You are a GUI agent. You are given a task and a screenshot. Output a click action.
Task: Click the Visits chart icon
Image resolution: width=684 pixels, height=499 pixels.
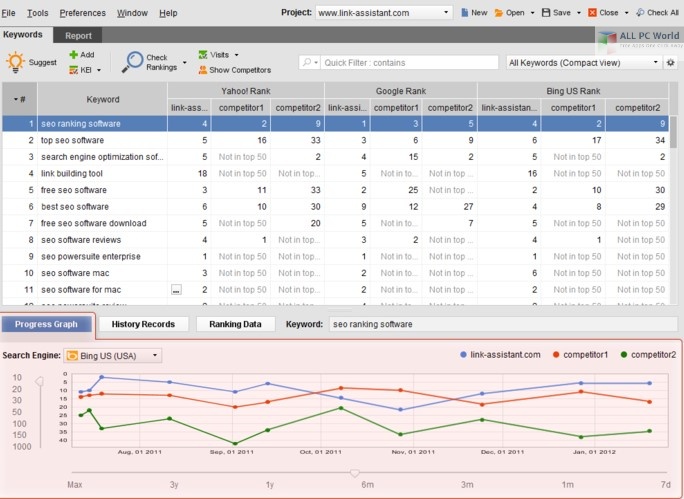tap(203, 55)
